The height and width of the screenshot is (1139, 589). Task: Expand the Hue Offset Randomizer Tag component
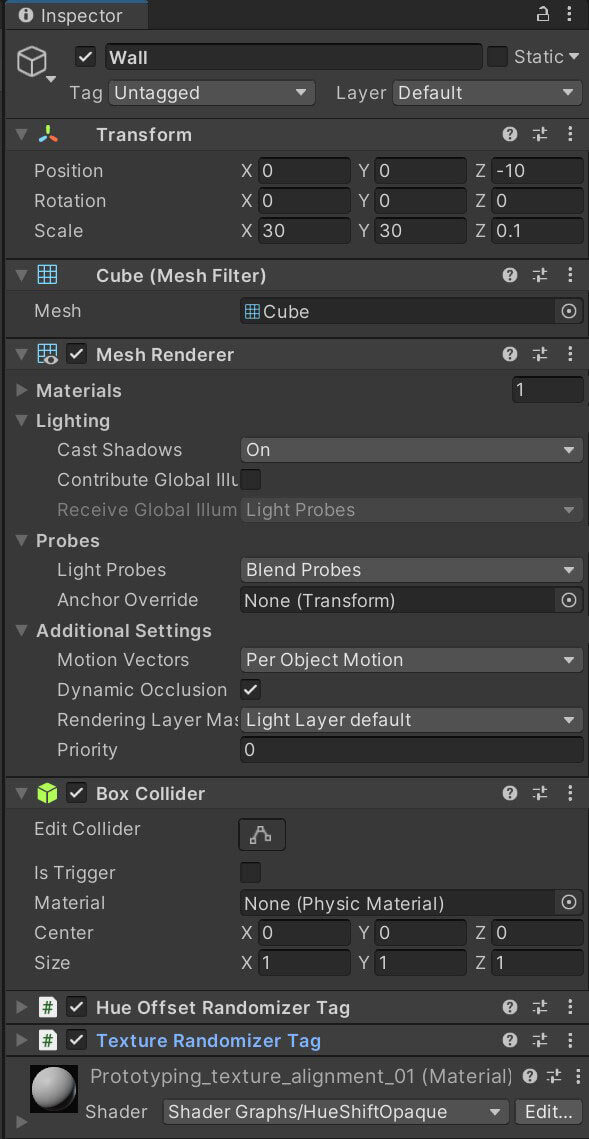(22, 1008)
